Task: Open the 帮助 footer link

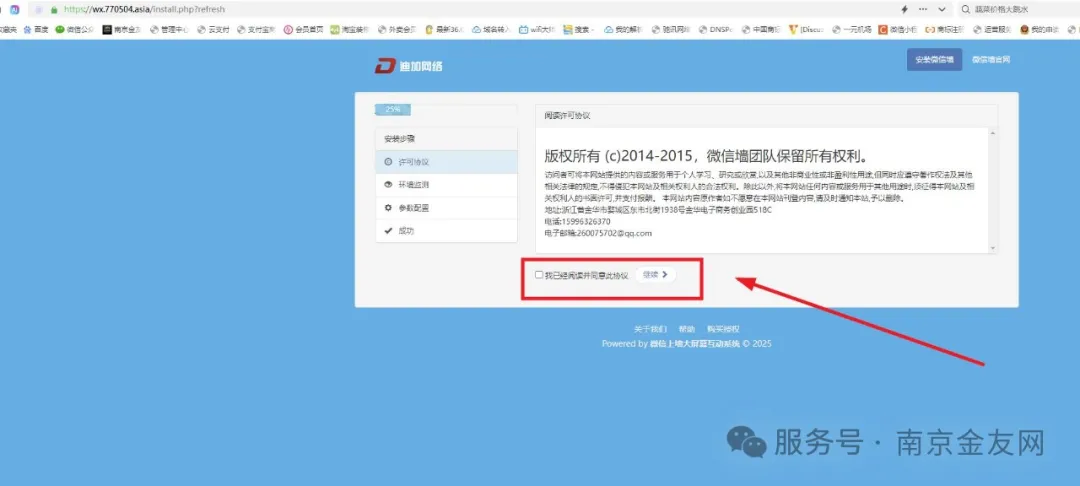Action: 687,330
